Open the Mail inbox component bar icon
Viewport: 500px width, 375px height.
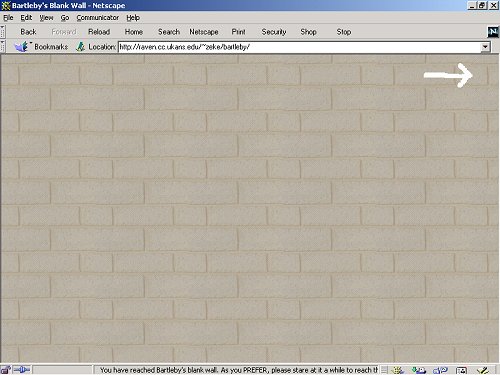419,370
